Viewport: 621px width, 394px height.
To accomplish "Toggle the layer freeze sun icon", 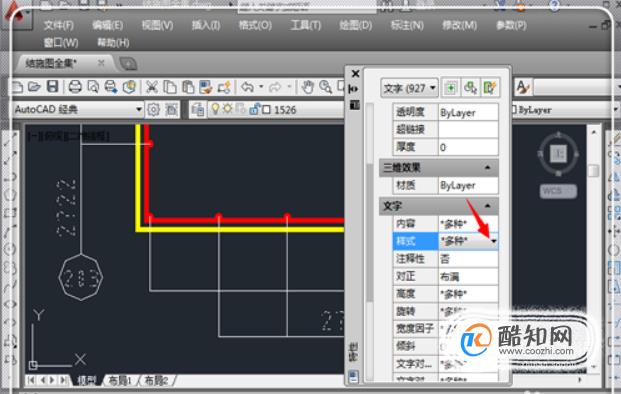I will coord(227,108).
